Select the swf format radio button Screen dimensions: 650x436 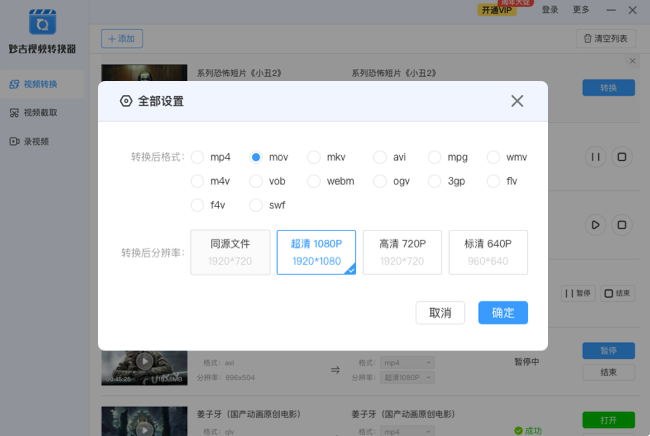tap(256, 205)
